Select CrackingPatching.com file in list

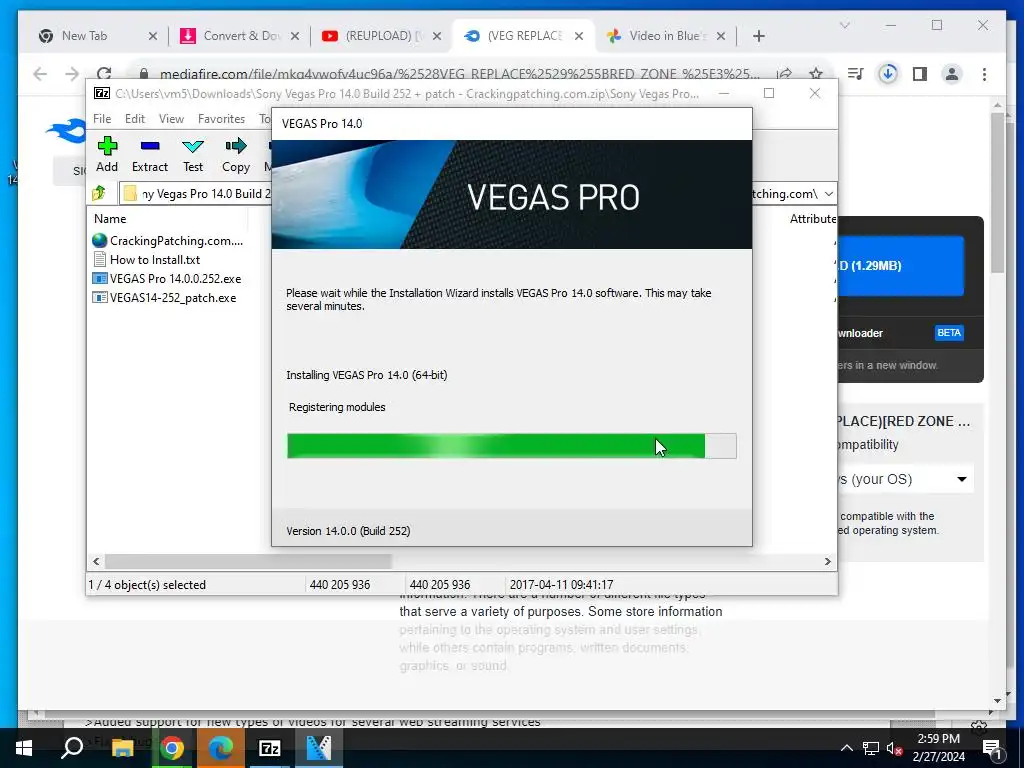(x=168, y=240)
